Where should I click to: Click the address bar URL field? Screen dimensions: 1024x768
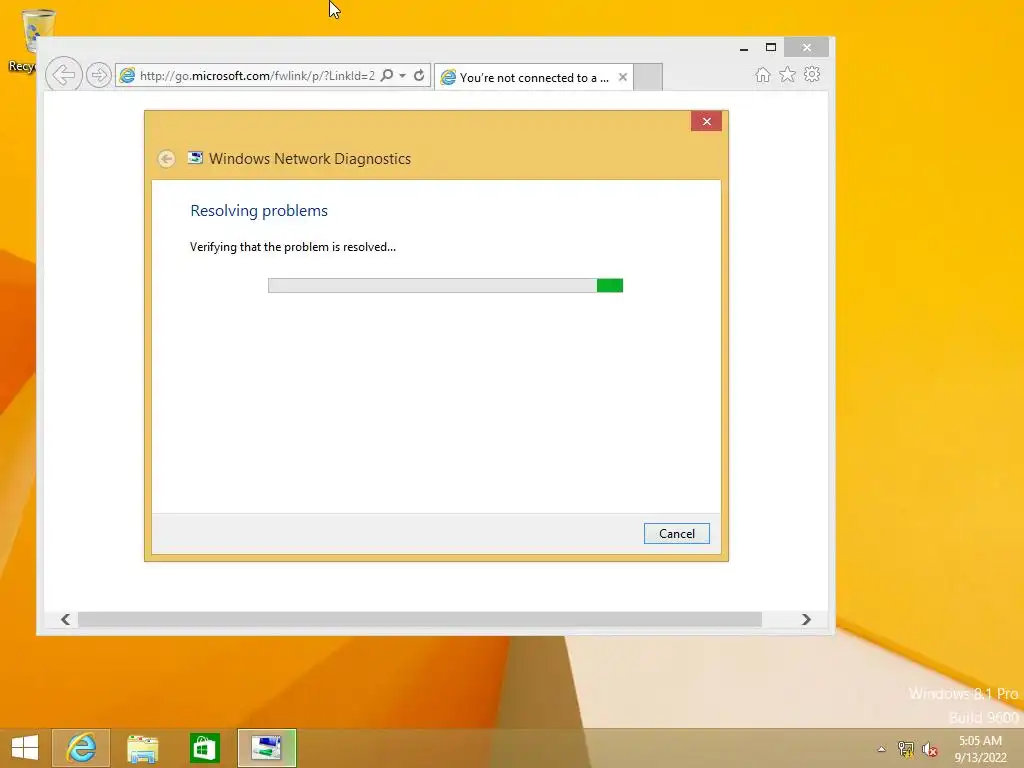pyautogui.click(x=256, y=76)
